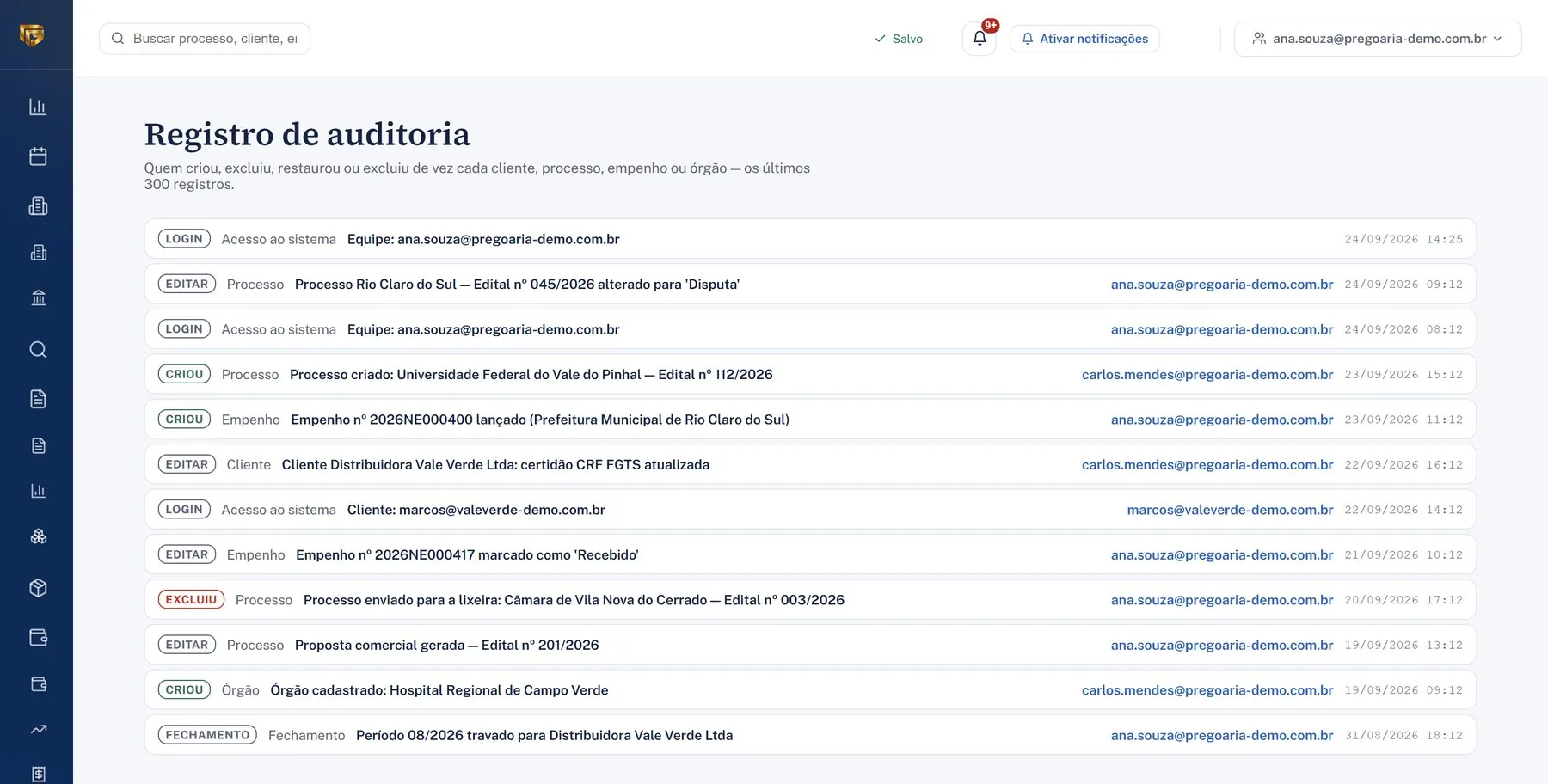Open the bar chart icon above the stacked cubes
The height and width of the screenshot is (784, 1548).
click(38, 491)
